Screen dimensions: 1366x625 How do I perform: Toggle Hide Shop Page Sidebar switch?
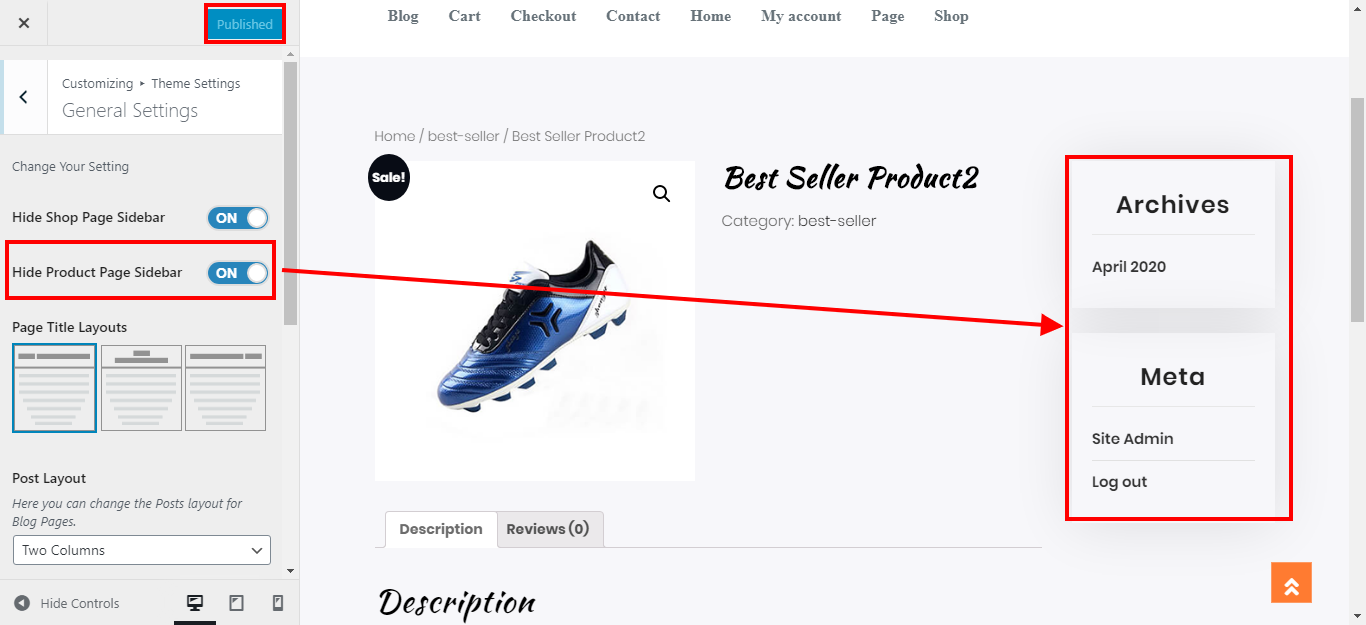[x=238, y=218]
